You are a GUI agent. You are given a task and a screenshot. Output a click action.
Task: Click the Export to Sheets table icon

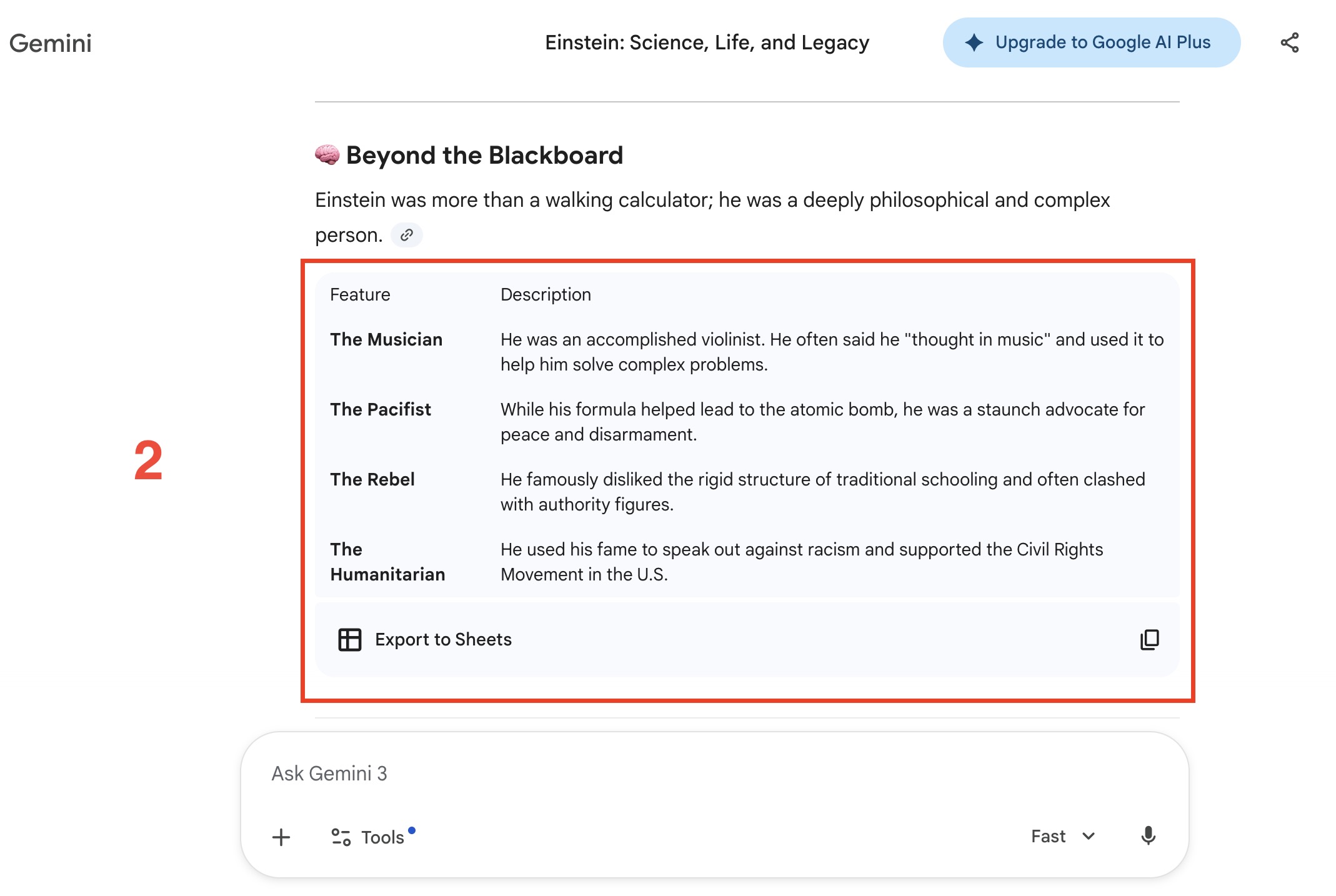tap(349, 639)
